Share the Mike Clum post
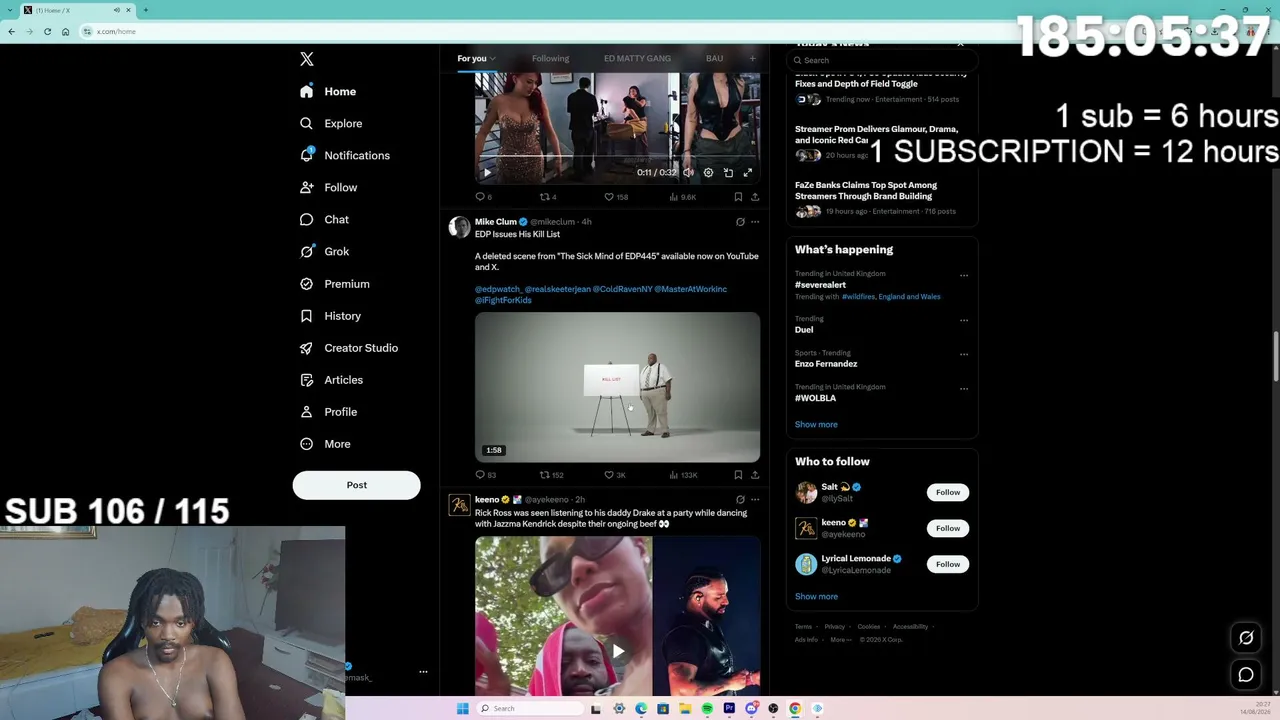Viewport: 1280px width, 720px height. pyautogui.click(x=755, y=475)
